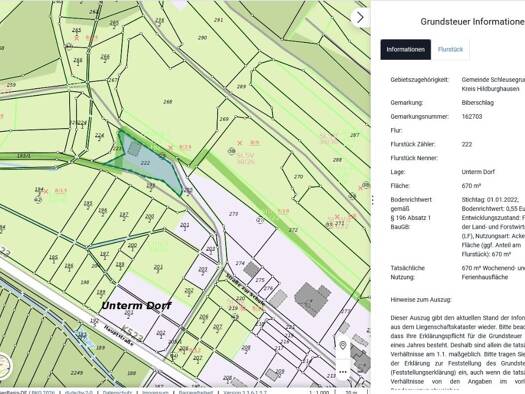Click the panel resize handle dots
The width and height of the screenshot is (525, 394).
click(373, 200)
